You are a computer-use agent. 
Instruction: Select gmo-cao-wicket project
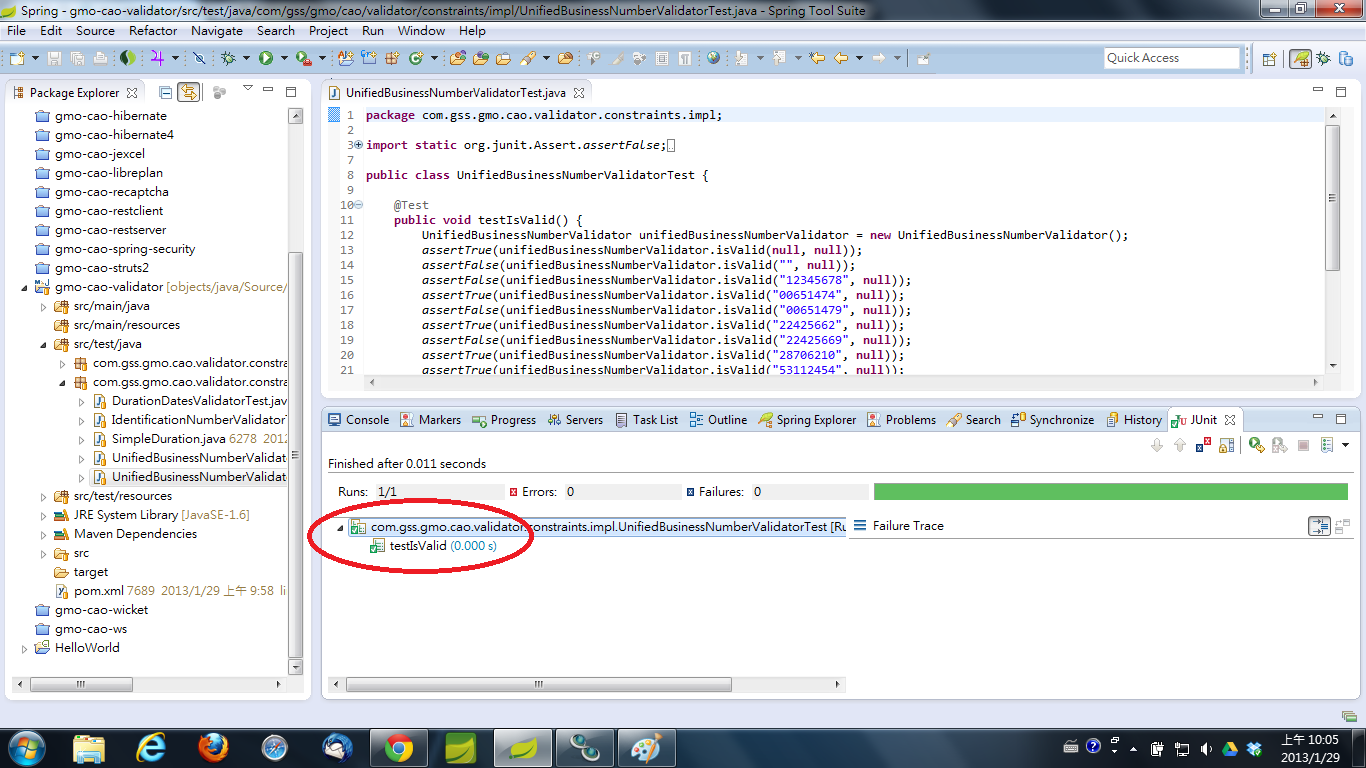coord(91,610)
